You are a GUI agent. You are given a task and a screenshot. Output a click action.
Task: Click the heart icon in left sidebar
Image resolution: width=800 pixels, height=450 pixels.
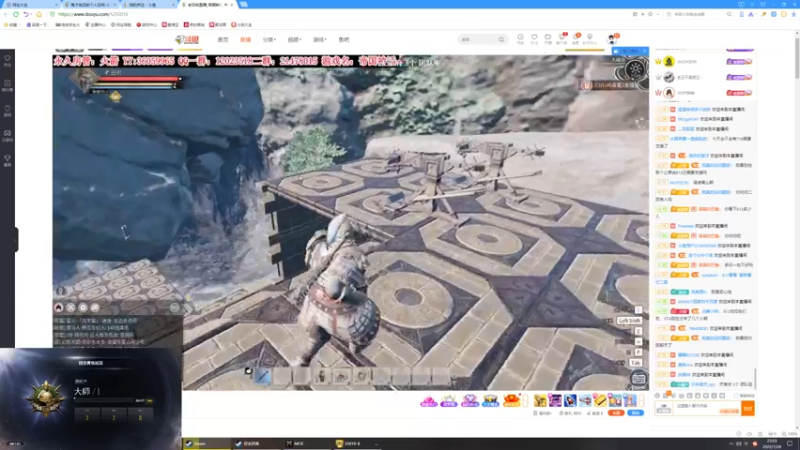point(7,60)
